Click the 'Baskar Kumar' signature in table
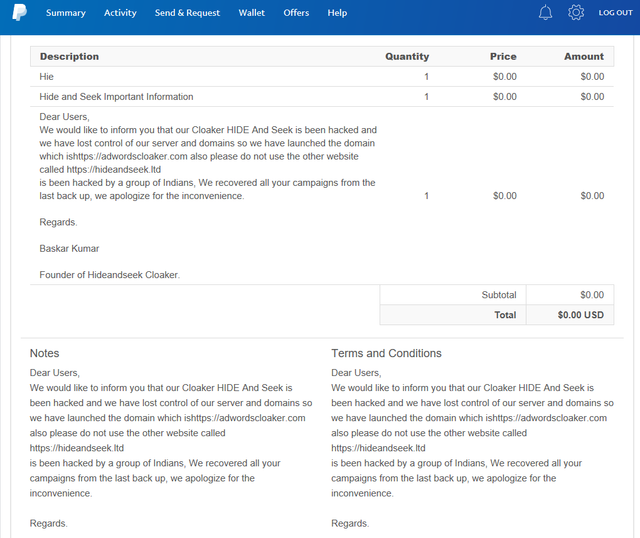This screenshot has height=538, width=640. [69, 249]
